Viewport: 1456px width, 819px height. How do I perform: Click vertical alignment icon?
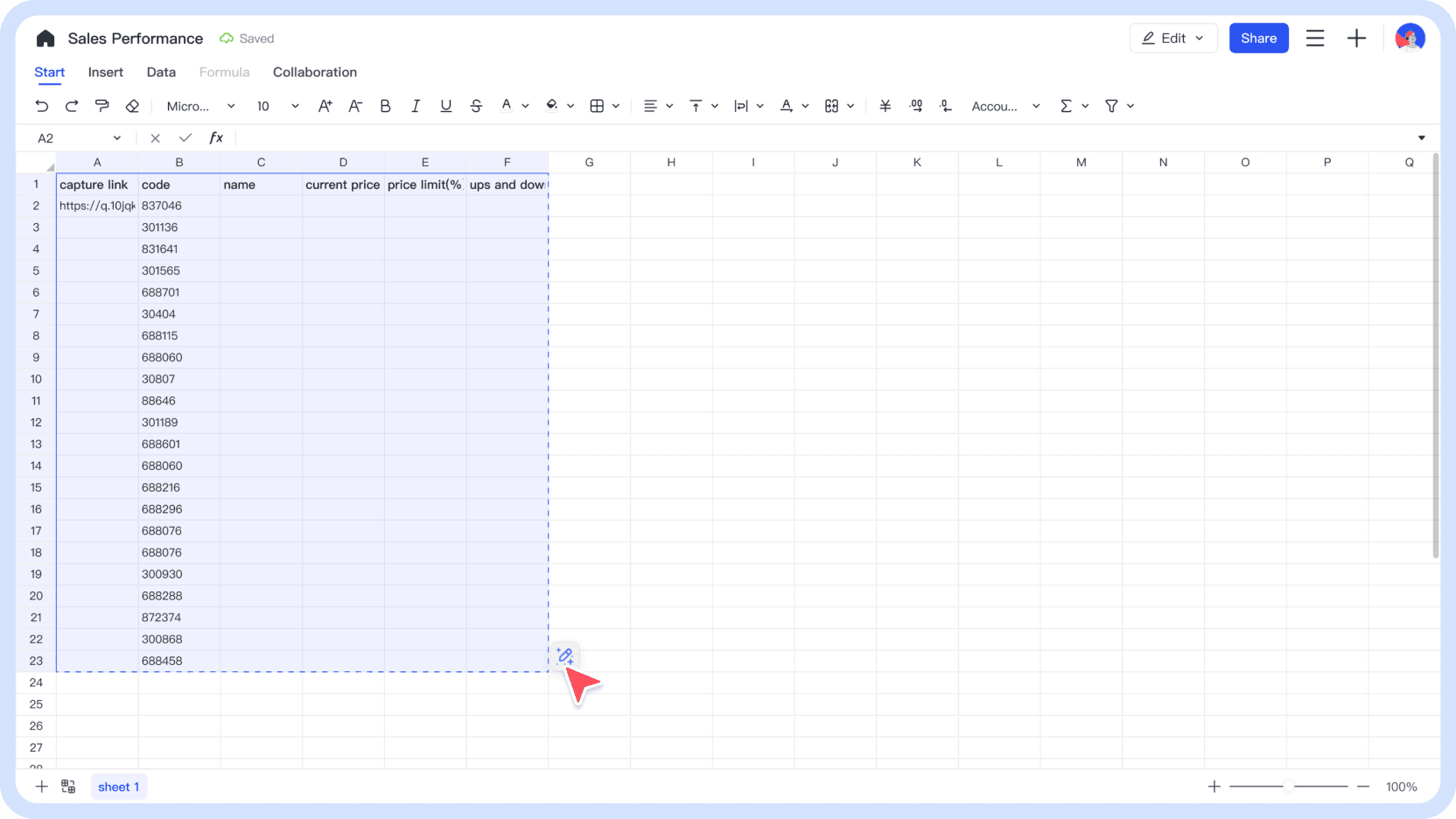[x=696, y=106]
